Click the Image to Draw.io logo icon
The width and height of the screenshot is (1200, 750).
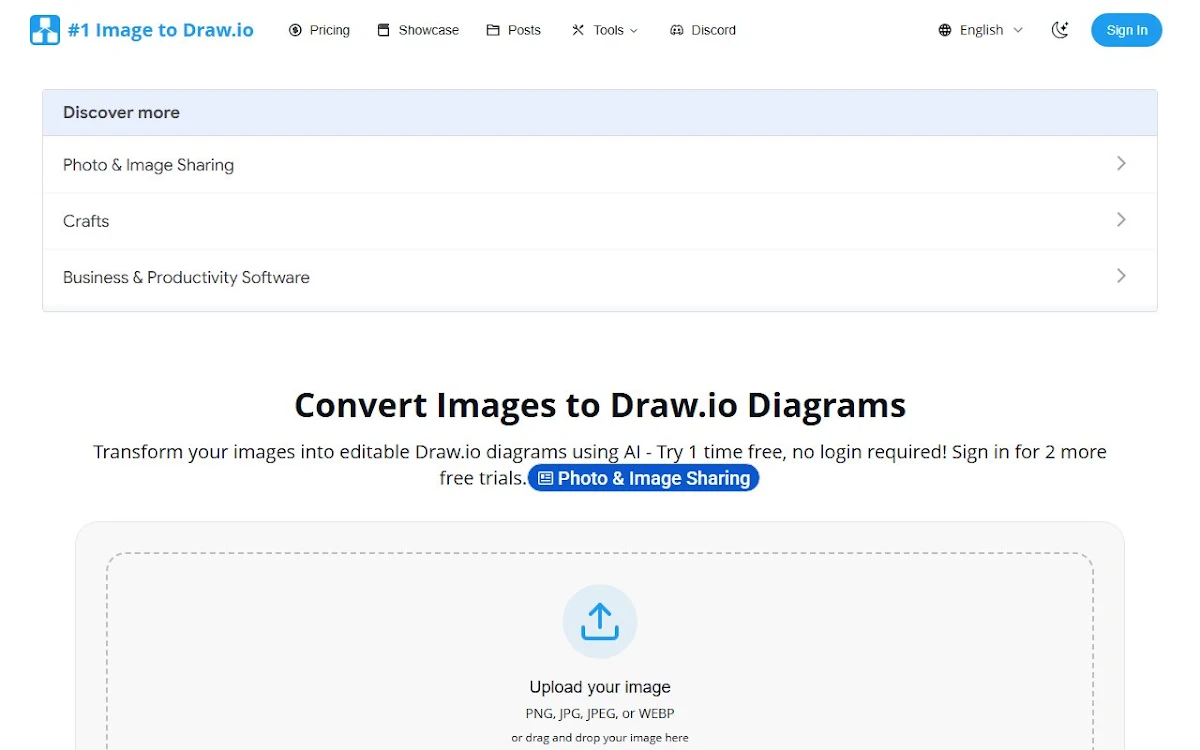pos(45,30)
